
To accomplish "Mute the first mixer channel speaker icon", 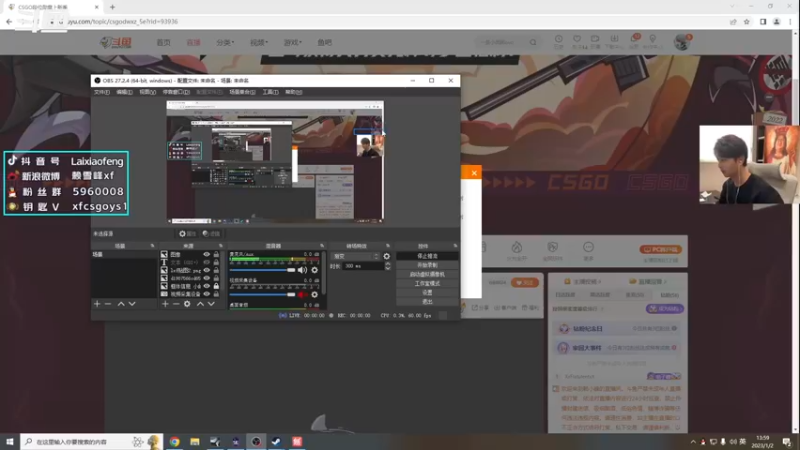I will point(302,270).
